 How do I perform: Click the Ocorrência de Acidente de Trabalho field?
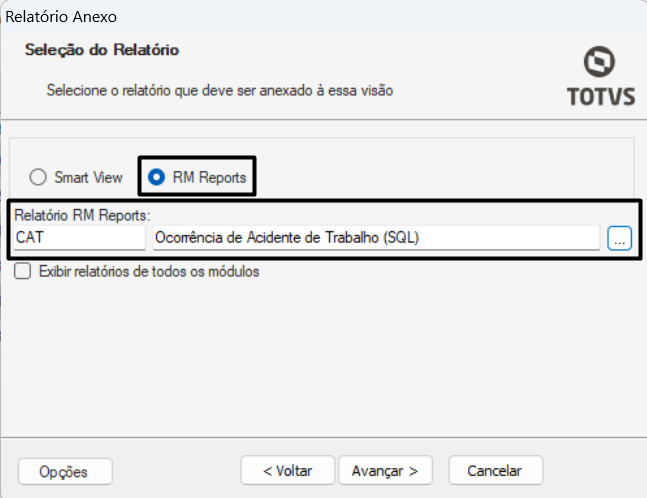376,238
